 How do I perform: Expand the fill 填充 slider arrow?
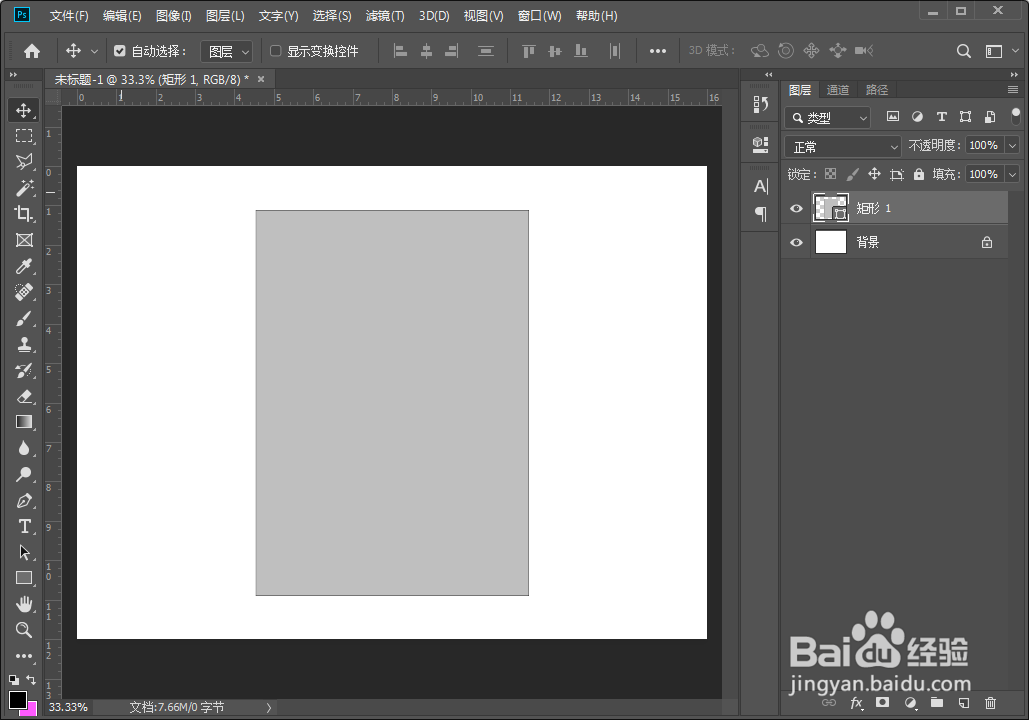(x=1013, y=174)
